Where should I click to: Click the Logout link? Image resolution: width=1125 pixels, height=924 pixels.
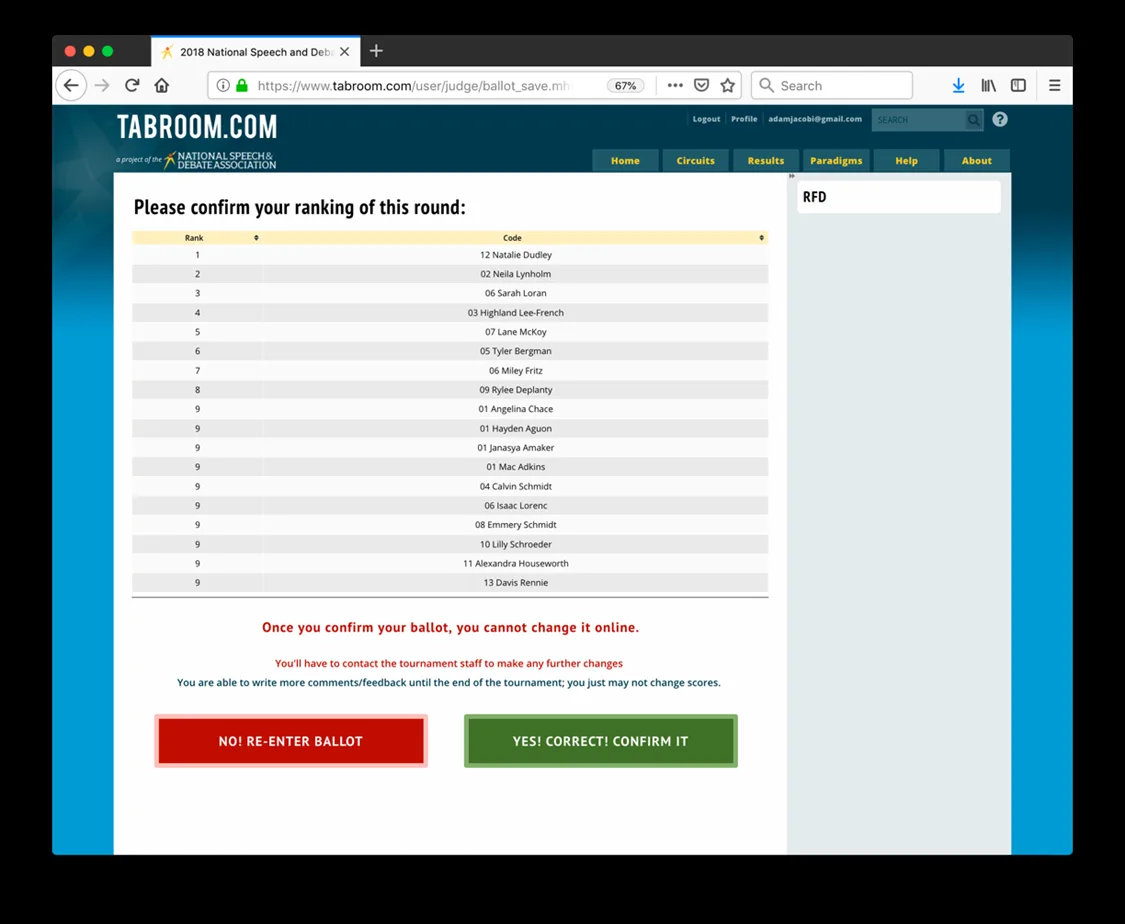(706, 119)
